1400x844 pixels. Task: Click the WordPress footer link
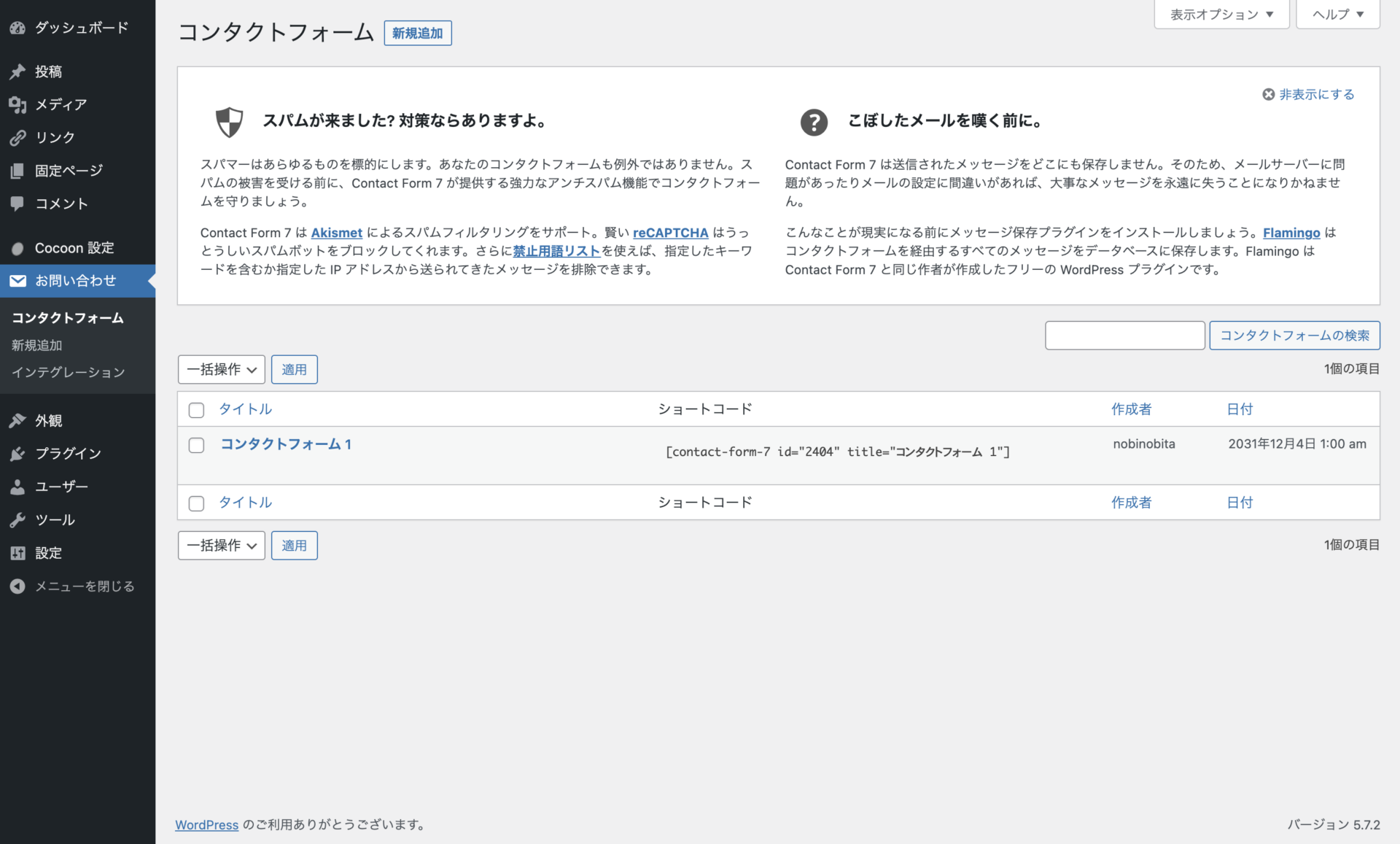coord(206,824)
